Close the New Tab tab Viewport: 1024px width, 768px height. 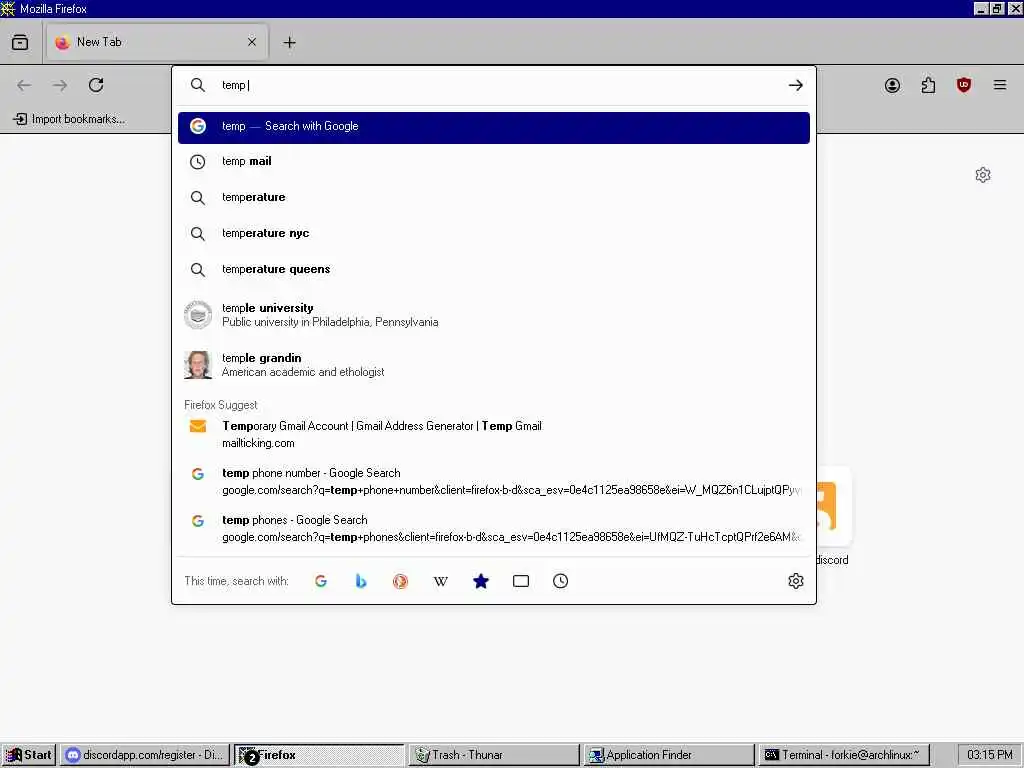click(x=251, y=42)
